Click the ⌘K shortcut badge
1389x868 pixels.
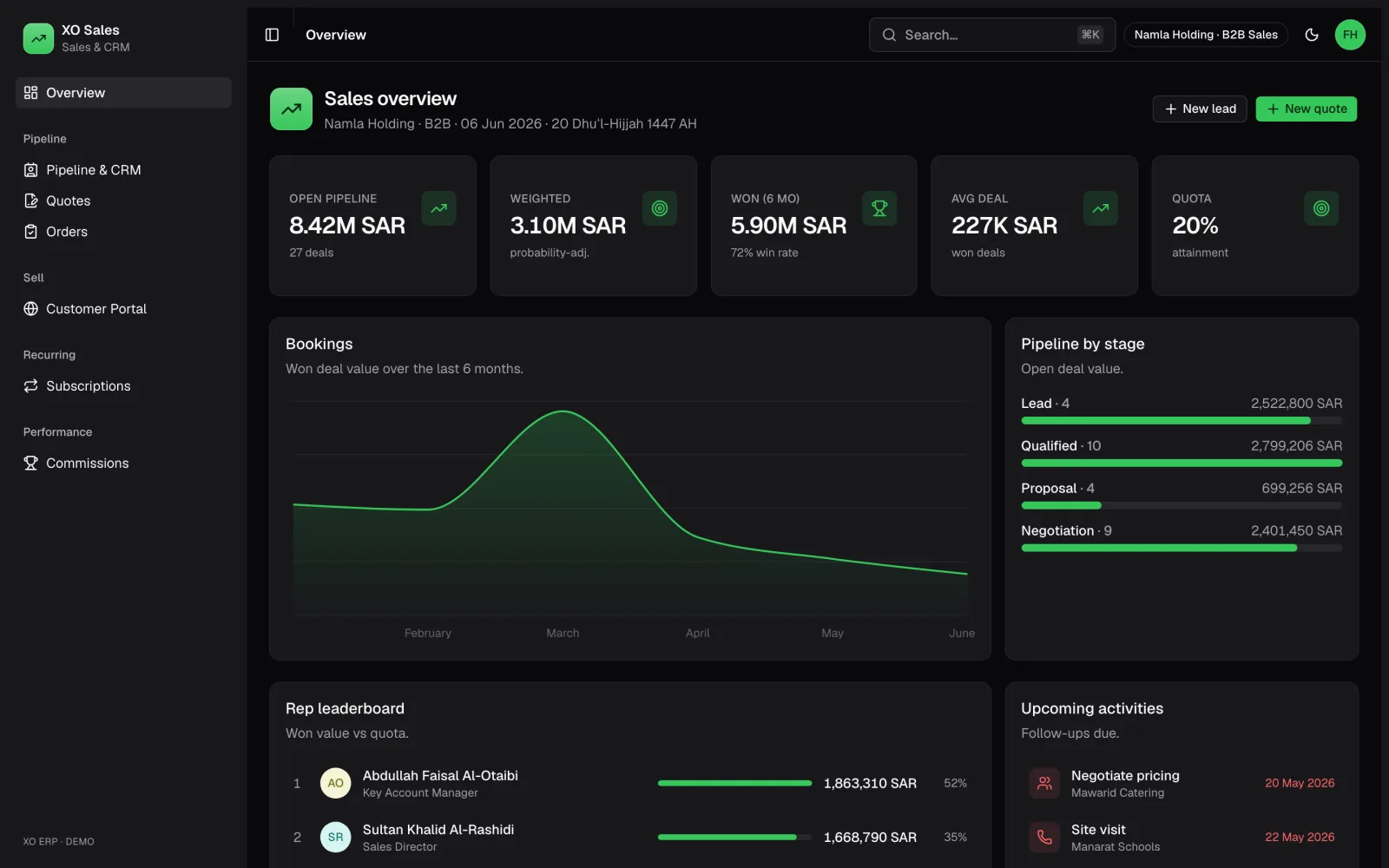tap(1090, 35)
